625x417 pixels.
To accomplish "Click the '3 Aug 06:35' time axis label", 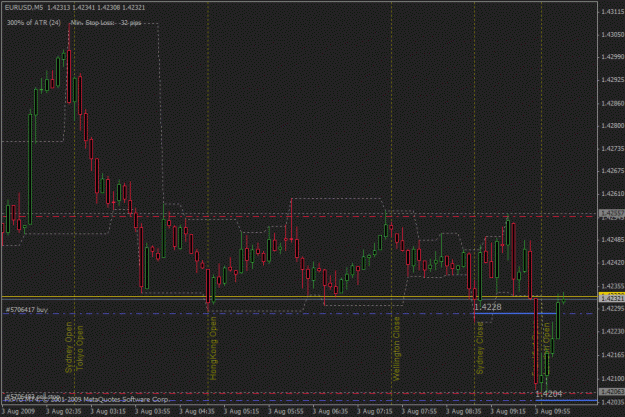I will (x=330, y=411).
